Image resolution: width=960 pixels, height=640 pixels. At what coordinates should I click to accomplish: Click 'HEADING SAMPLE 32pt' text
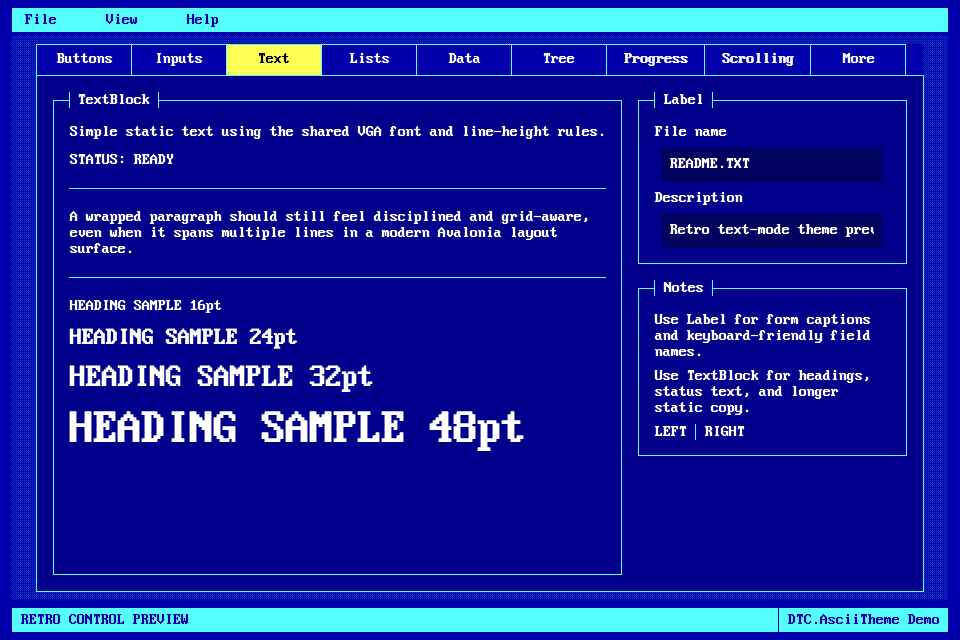pyautogui.click(x=220, y=377)
